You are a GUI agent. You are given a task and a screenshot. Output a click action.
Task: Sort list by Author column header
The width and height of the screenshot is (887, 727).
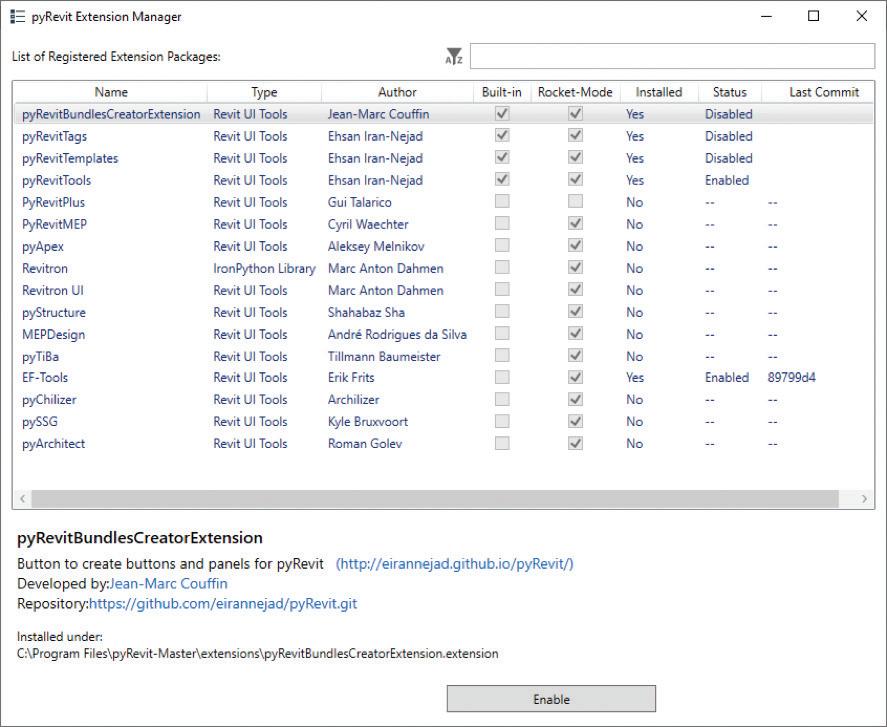[397, 92]
